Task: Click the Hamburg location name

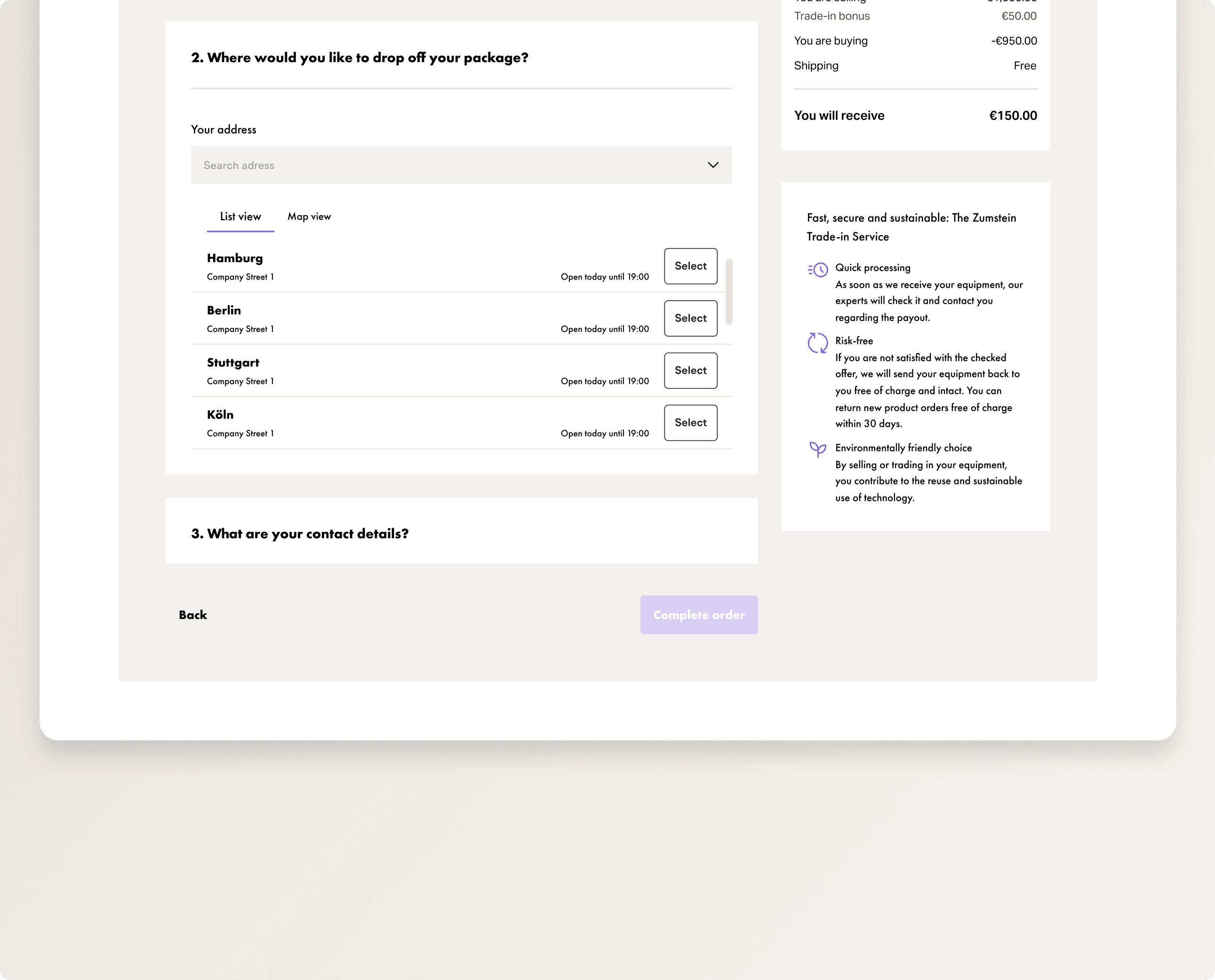Action: [x=235, y=258]
